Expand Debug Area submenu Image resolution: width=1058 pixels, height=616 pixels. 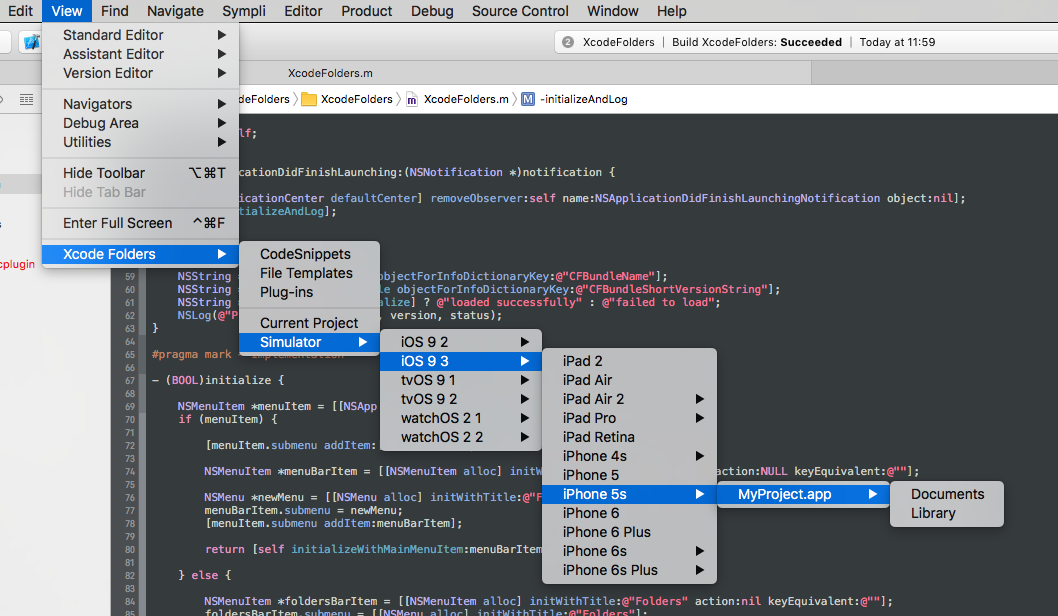pos(140,123)
